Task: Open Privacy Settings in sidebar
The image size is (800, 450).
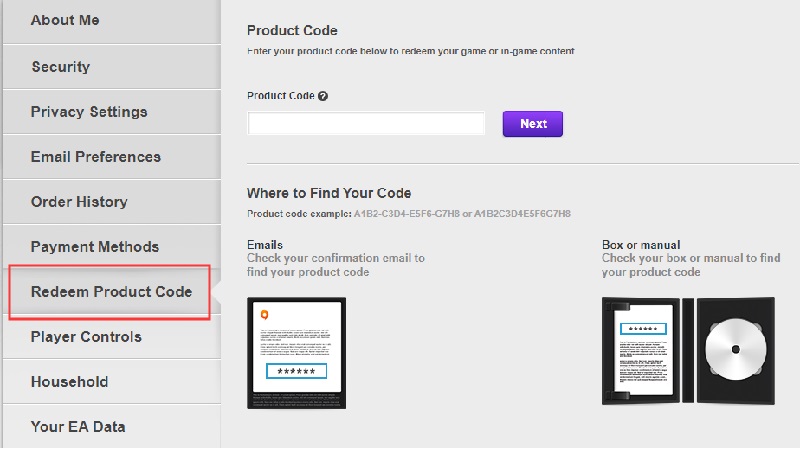Action: coord(89,112)
